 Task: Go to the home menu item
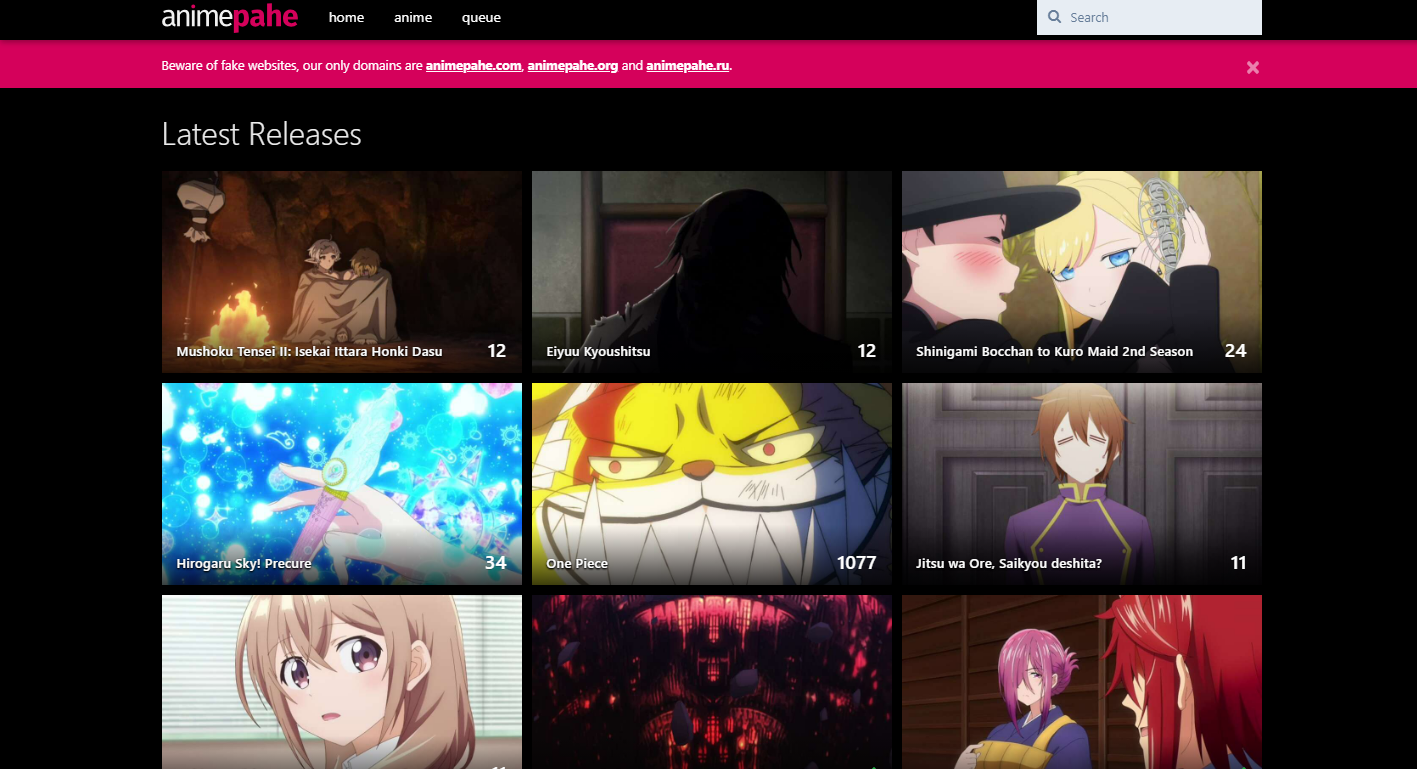[346, 17]
